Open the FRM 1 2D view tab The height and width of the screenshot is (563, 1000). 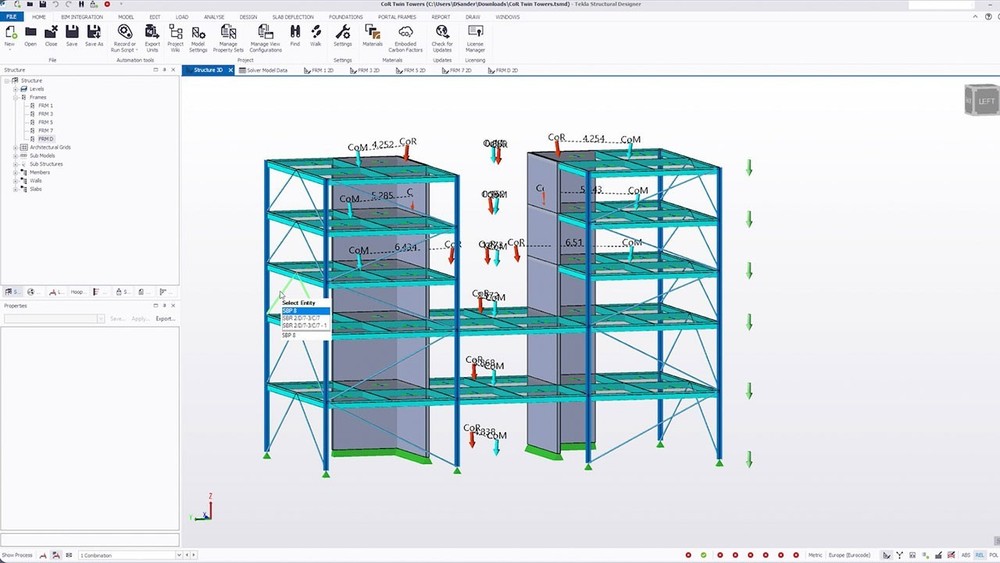pos(319,70)
